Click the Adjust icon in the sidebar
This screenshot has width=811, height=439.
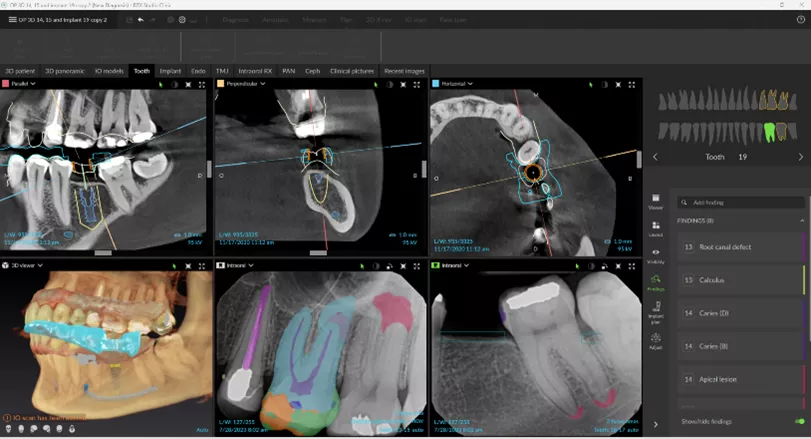tap(656, 340)
